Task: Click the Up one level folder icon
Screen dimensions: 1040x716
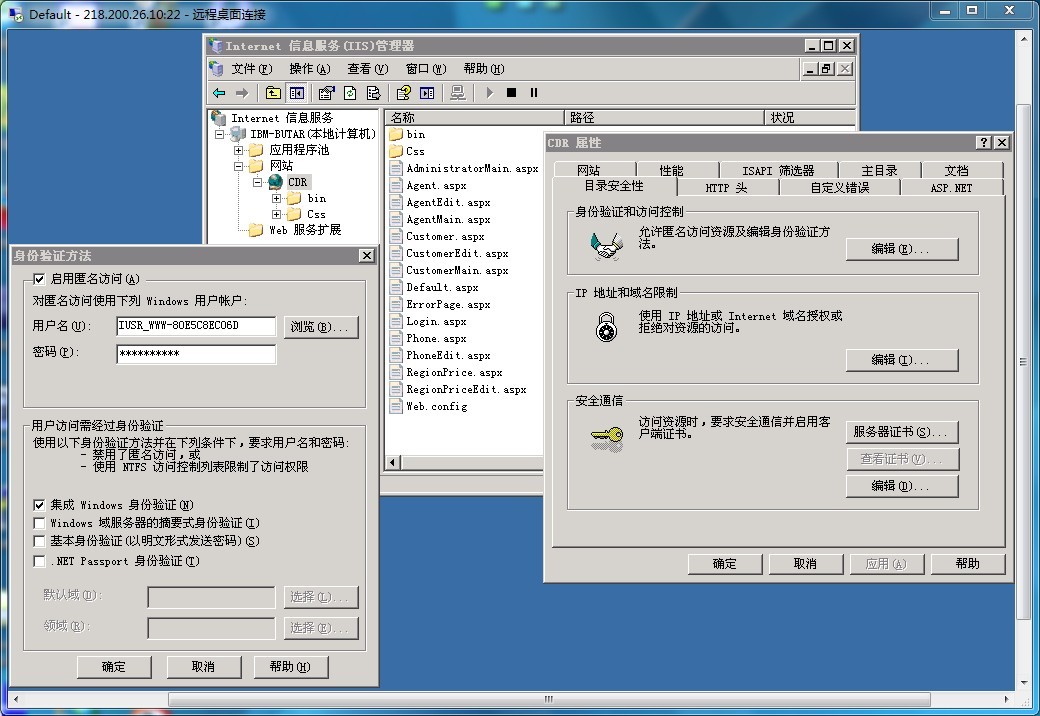Action: 273,93
